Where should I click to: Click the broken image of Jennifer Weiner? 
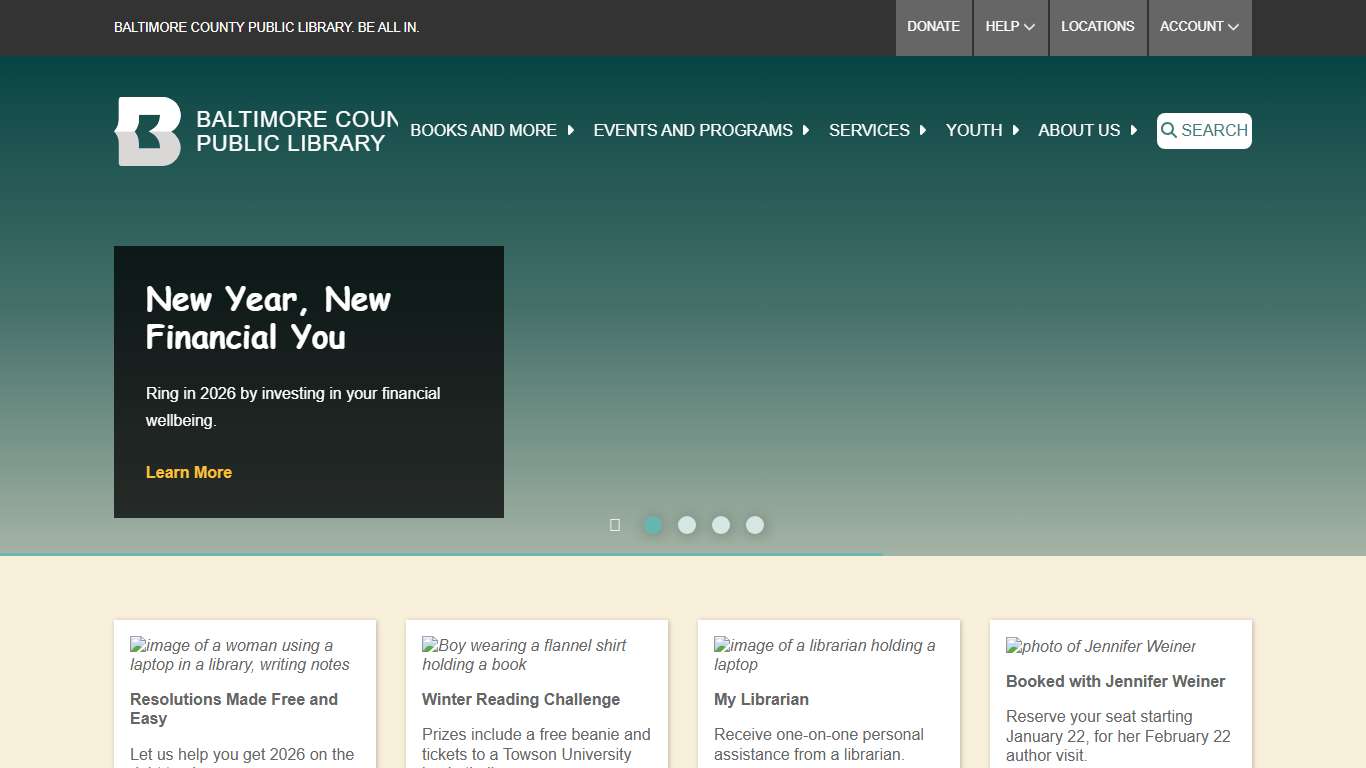(x=1100, y=647)
